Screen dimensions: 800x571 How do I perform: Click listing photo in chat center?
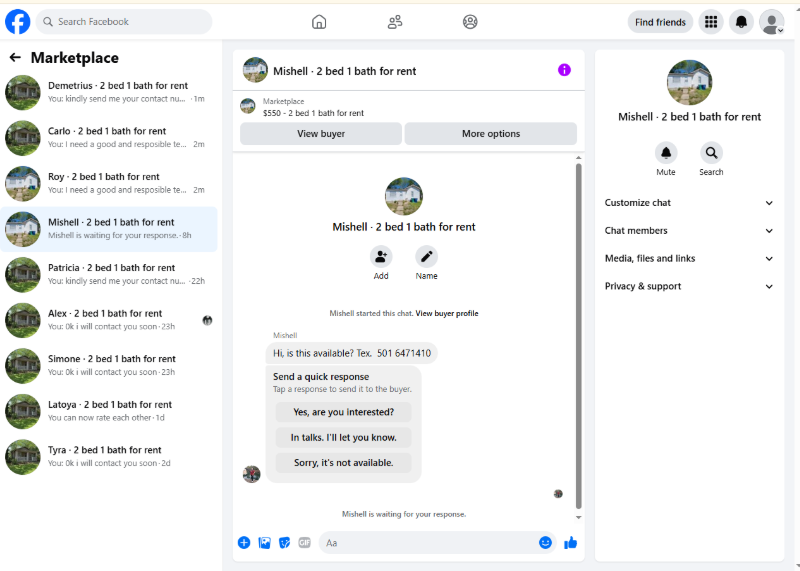pyautogui.click(x=404, y=196)
